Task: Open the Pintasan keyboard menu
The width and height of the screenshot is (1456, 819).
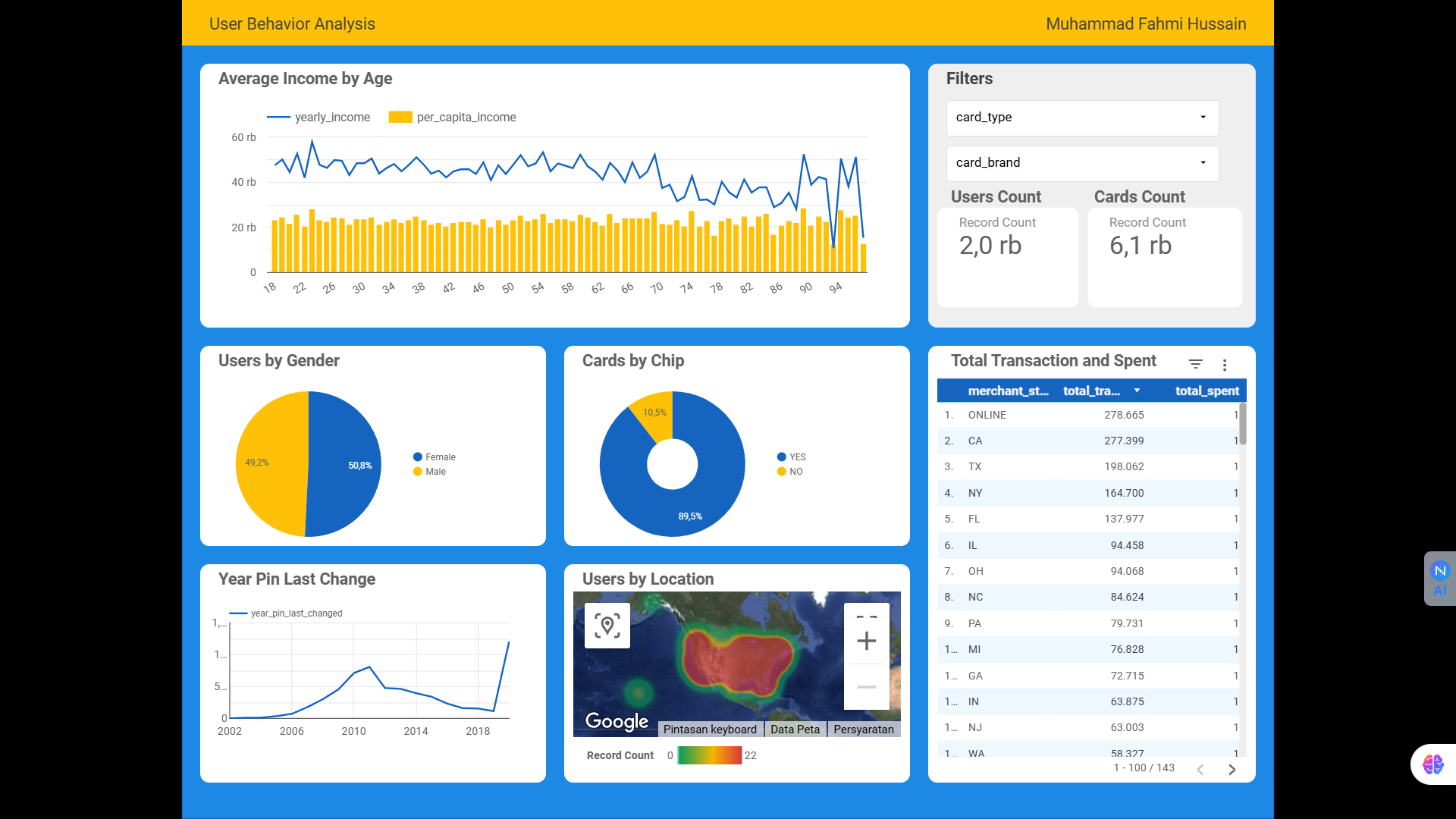Action: tap(710, 729)
